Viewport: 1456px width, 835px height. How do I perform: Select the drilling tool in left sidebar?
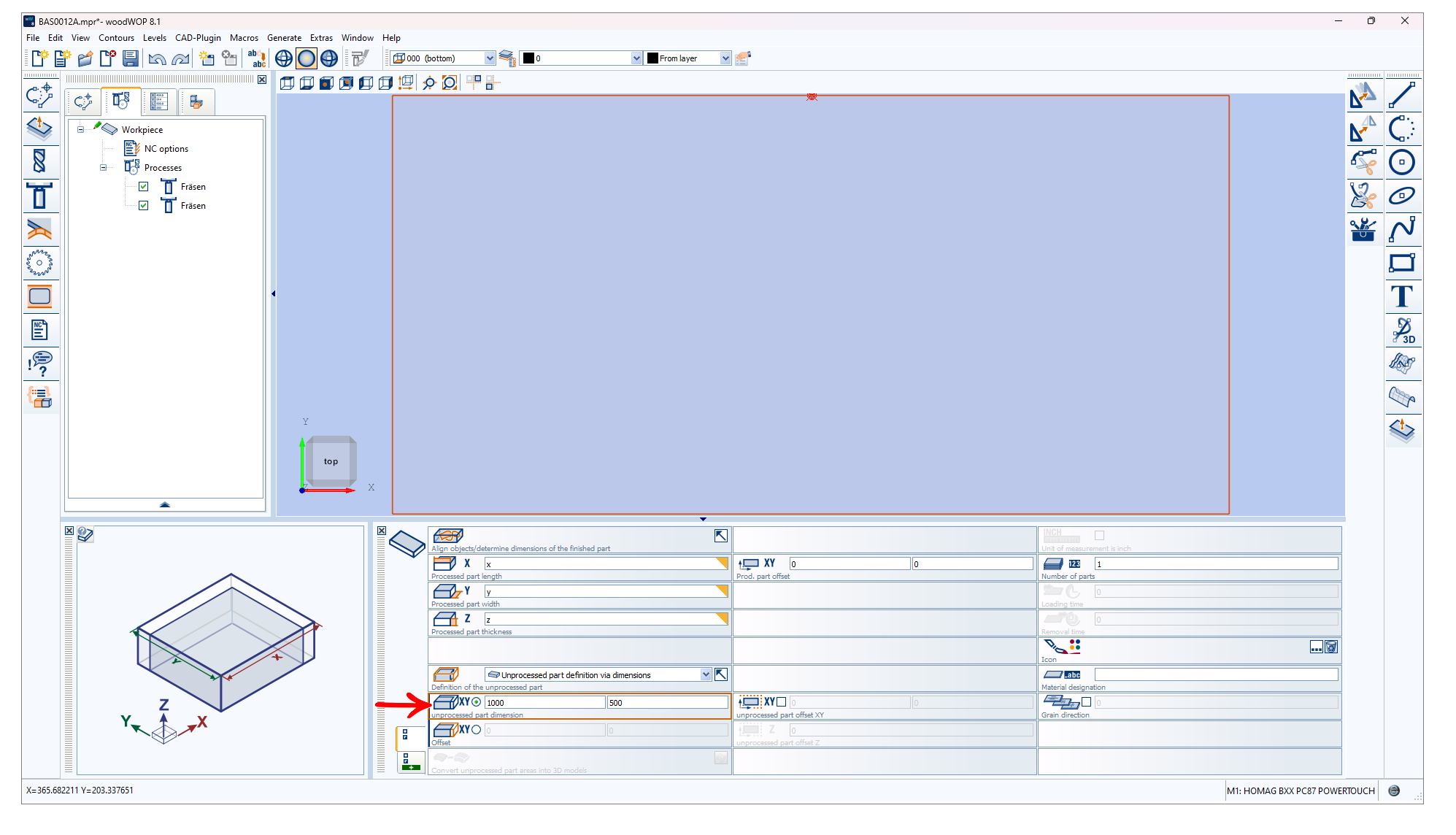39,161
